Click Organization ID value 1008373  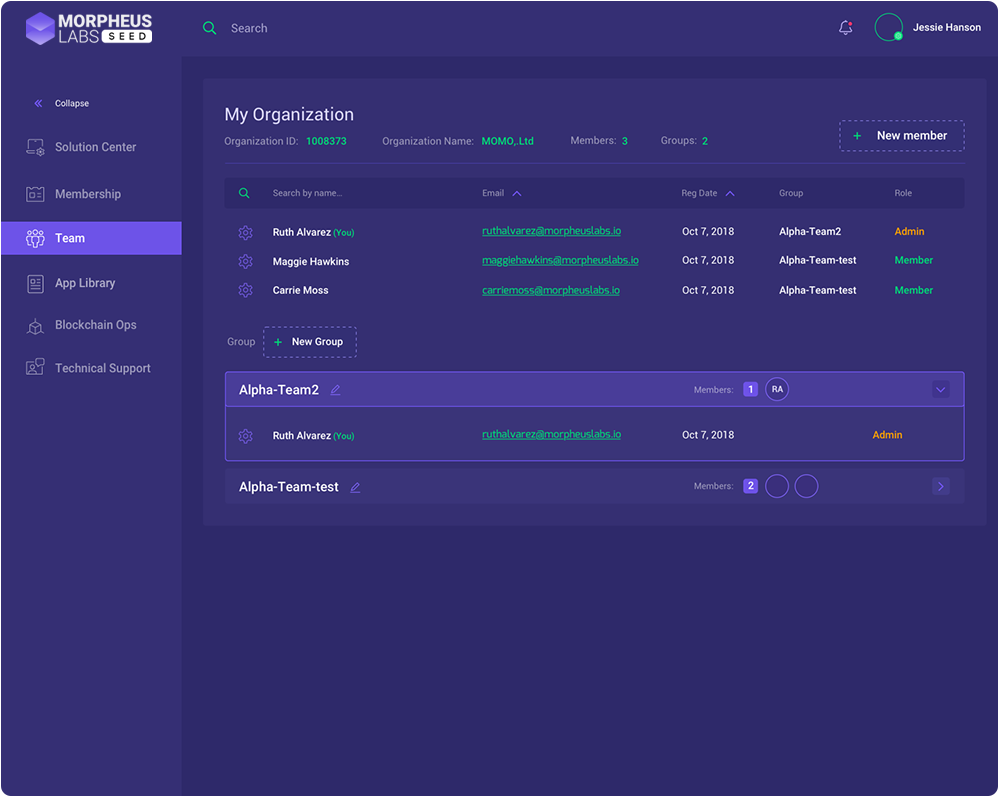(327, 141)
